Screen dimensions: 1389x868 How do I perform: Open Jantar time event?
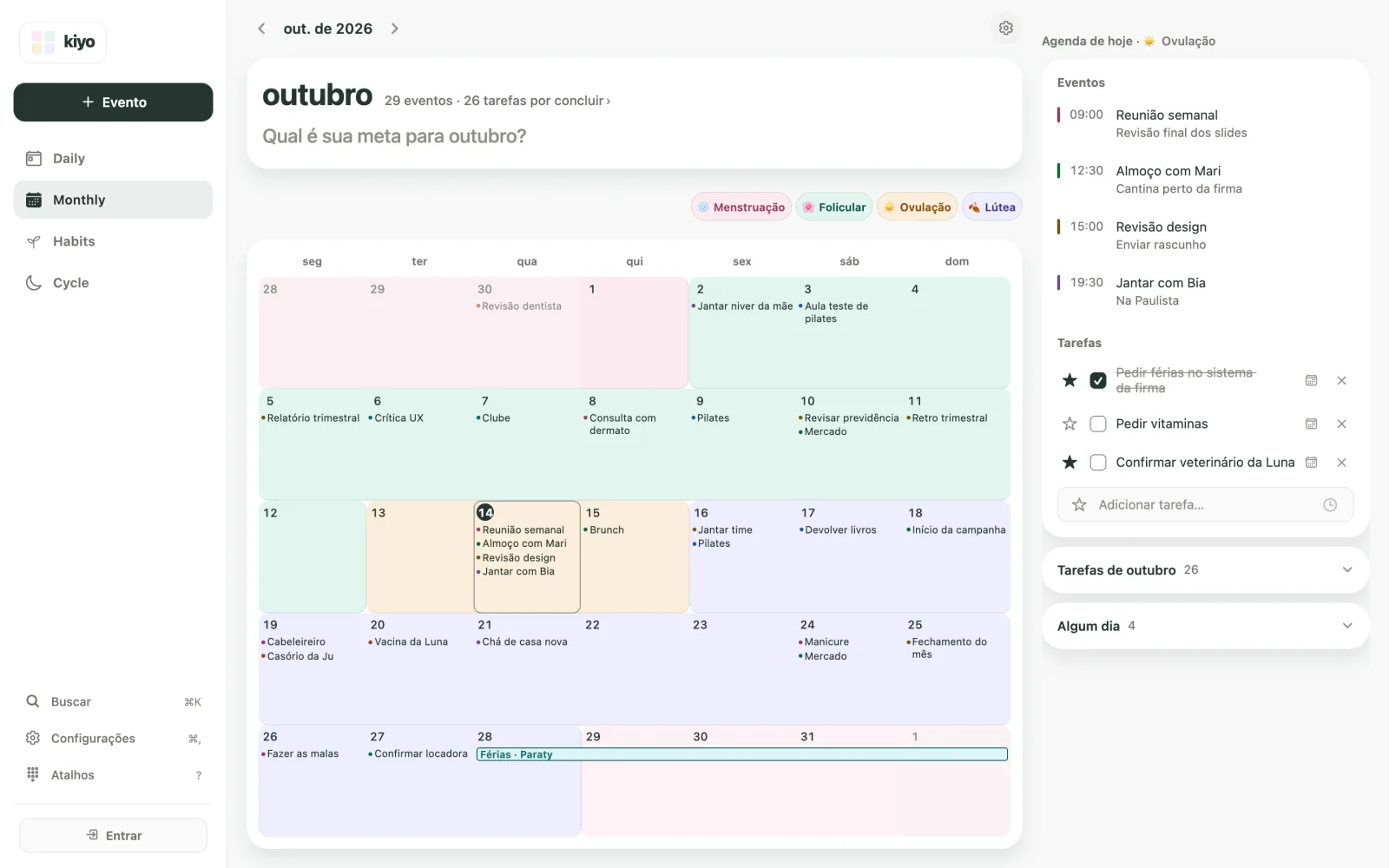coord(722,530)
